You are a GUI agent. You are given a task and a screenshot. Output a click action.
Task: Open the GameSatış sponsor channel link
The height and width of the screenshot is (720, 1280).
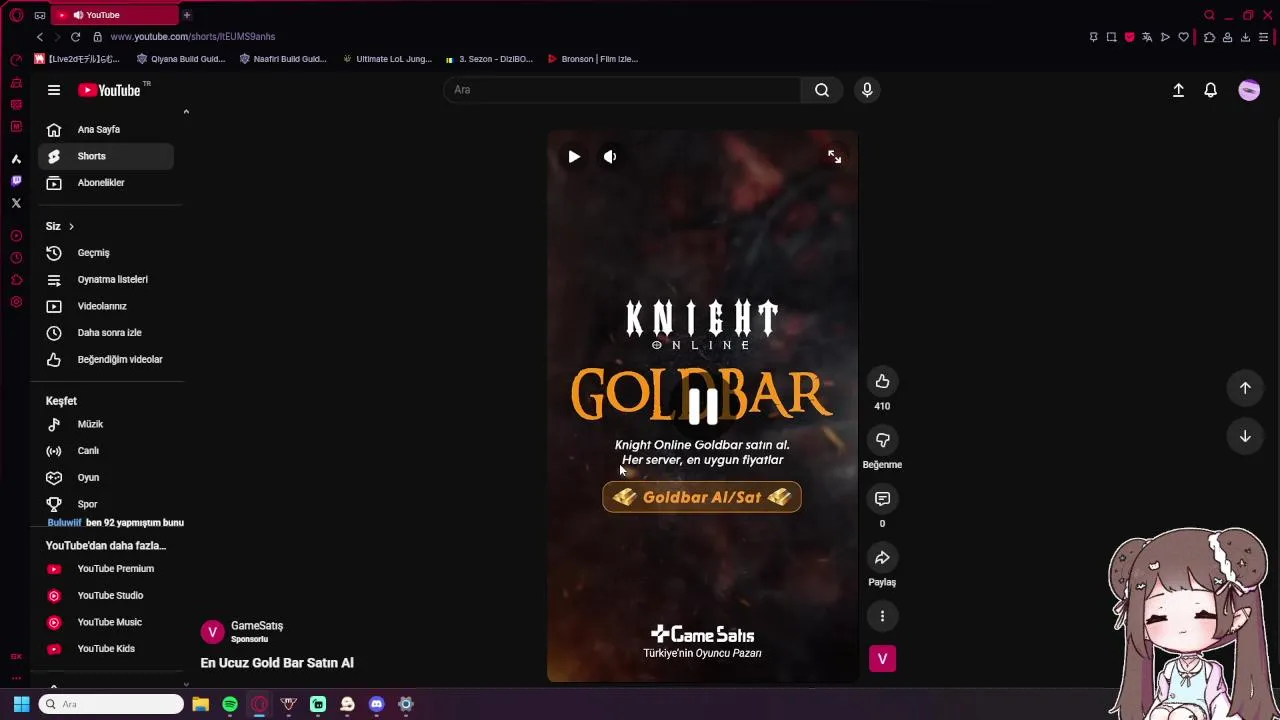coord(257,626)
